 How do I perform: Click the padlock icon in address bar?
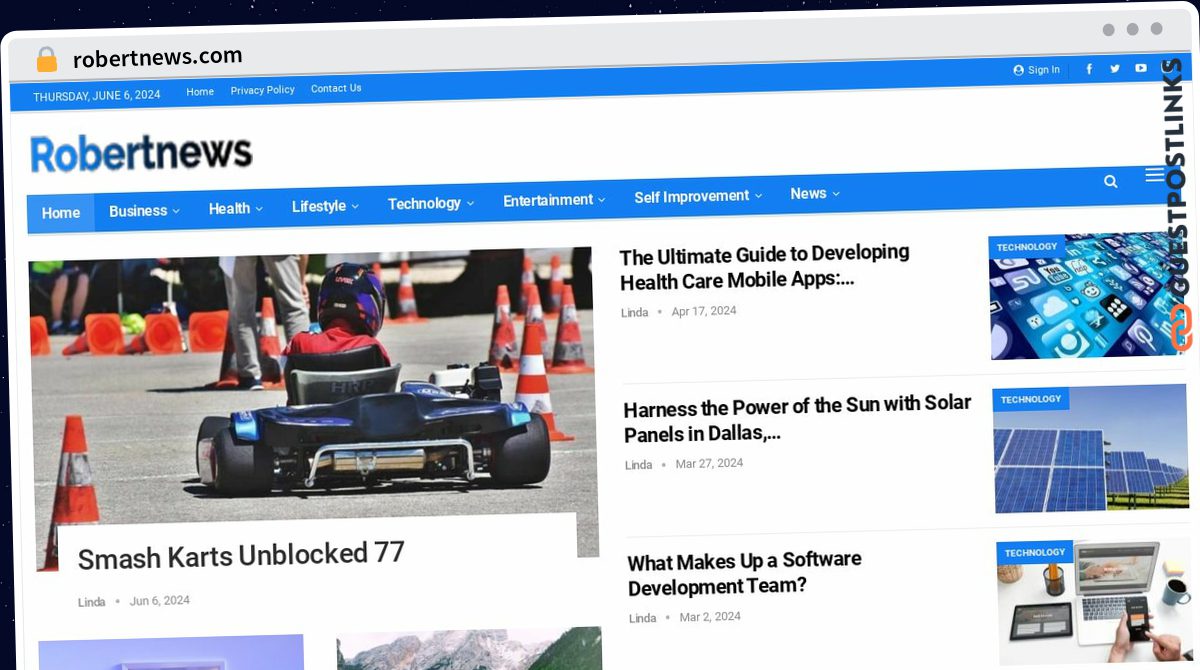(46, 59)
